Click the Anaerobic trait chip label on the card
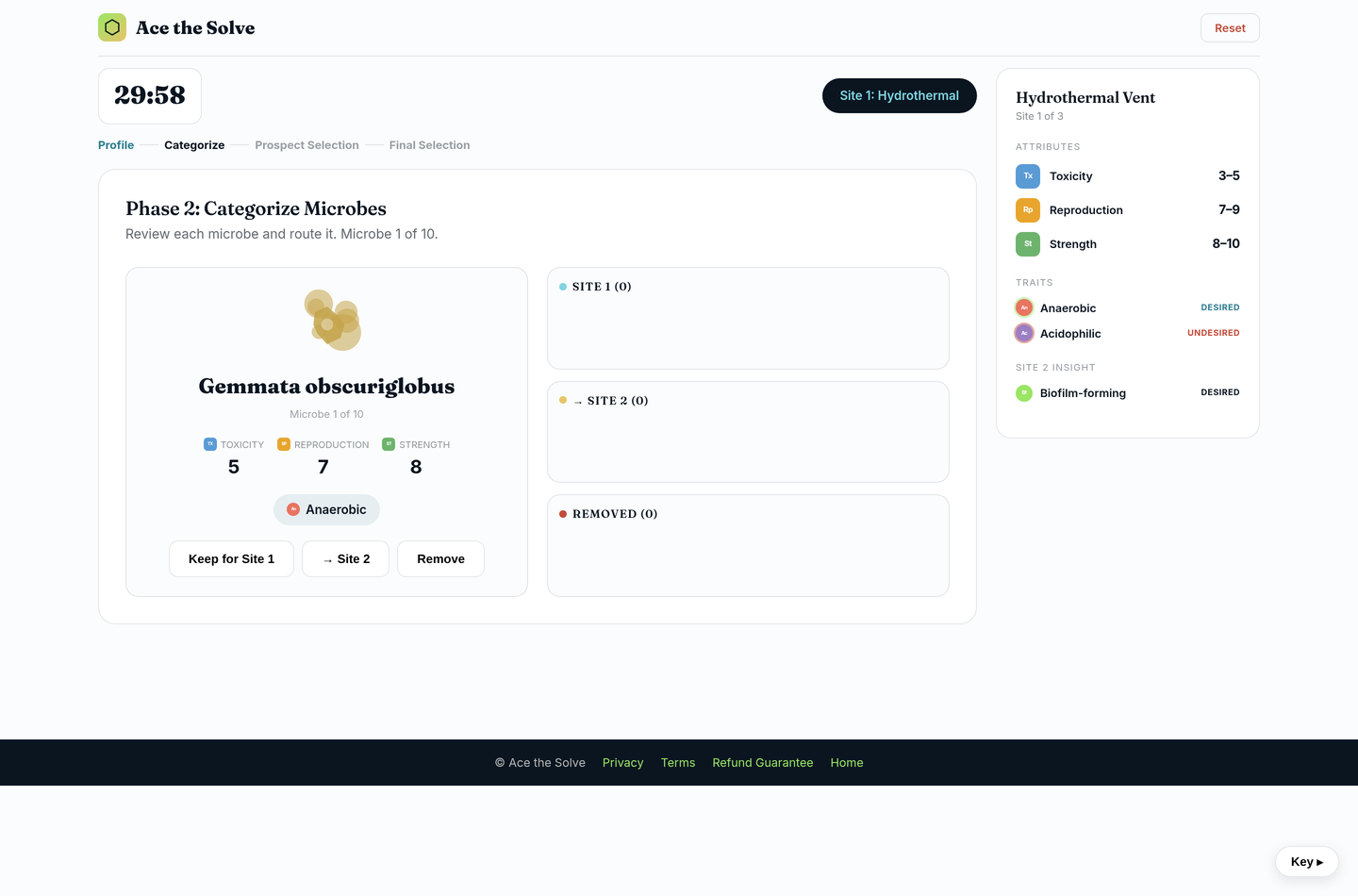This screenshot has height=896, width=1358. (336, 509)
